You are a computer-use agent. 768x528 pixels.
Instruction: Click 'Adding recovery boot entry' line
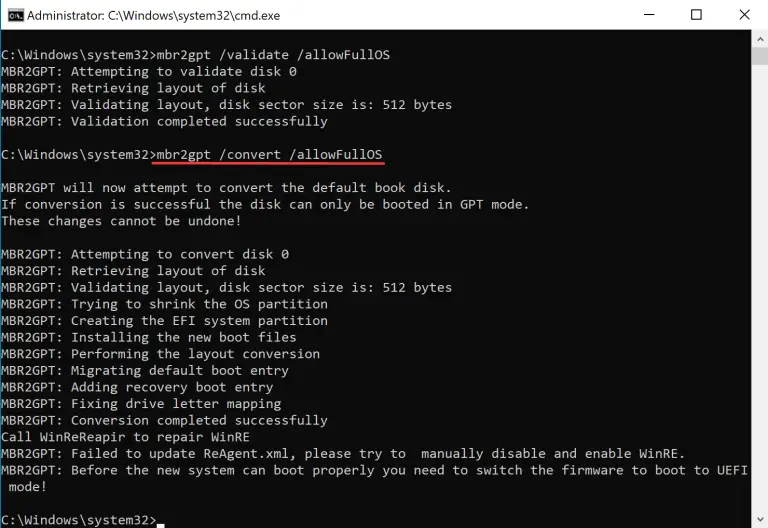point(137,387)
